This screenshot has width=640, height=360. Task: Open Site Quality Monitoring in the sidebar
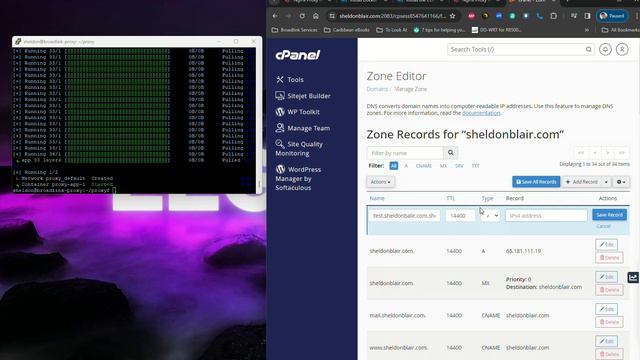pyautogui.click(x=299, y=149)
